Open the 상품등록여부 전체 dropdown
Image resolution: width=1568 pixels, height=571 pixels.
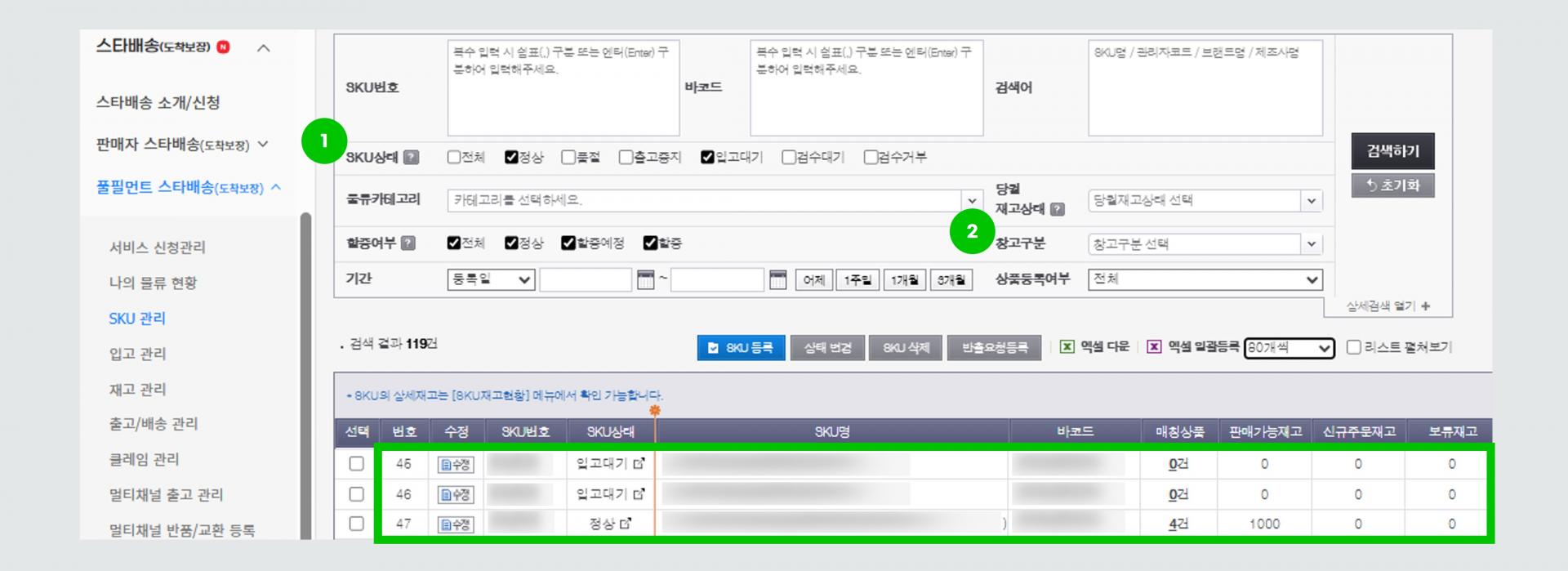pos(1205,279)
